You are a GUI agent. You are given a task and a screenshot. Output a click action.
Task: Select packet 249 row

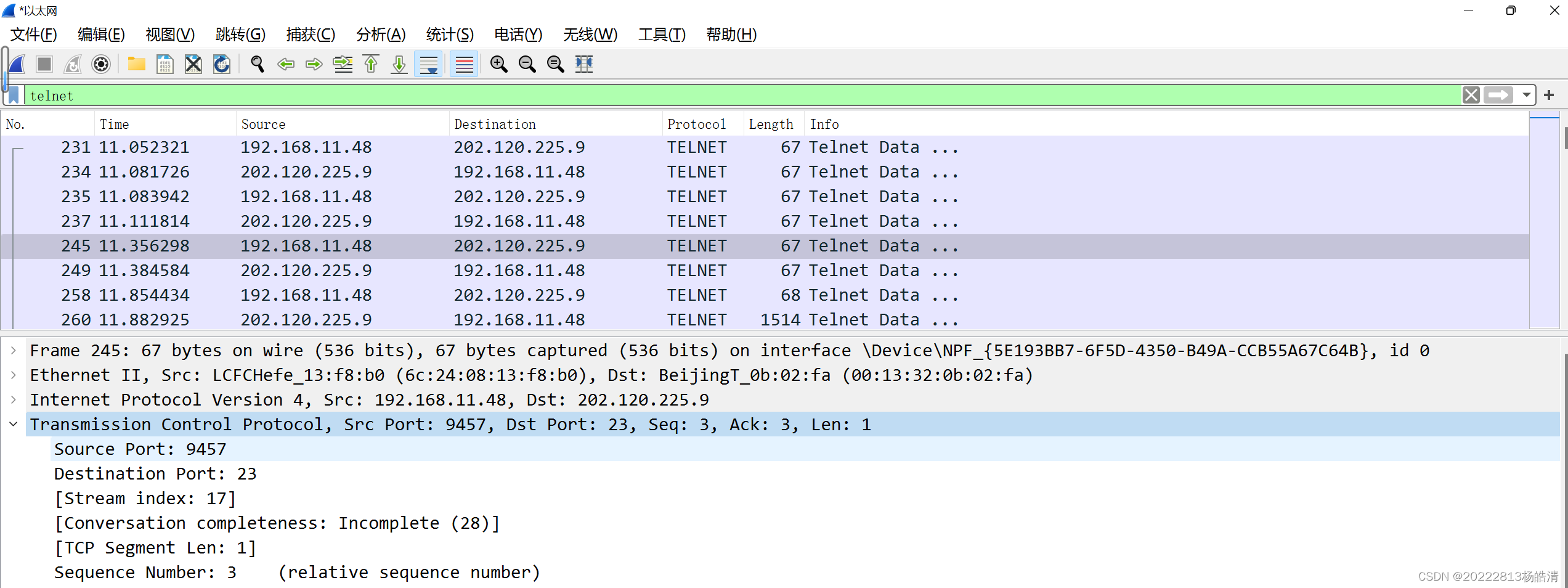coord(765,271)
